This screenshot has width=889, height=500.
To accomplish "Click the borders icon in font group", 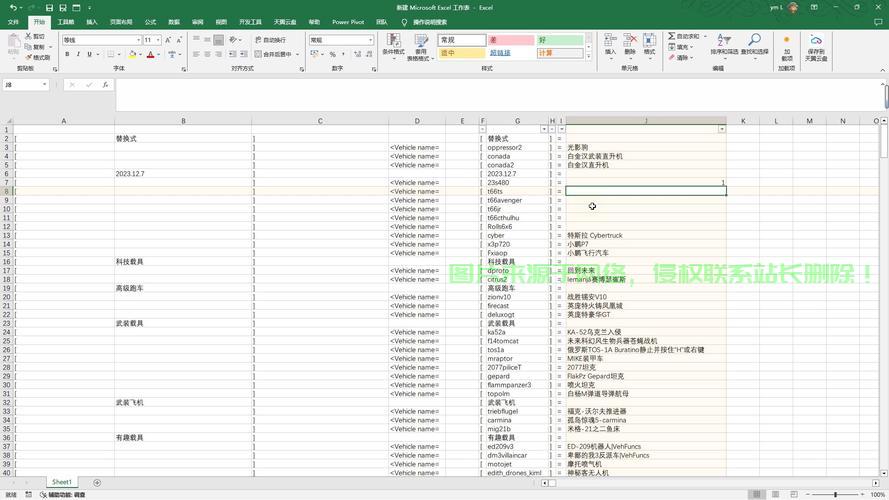I will coord(111,54).
